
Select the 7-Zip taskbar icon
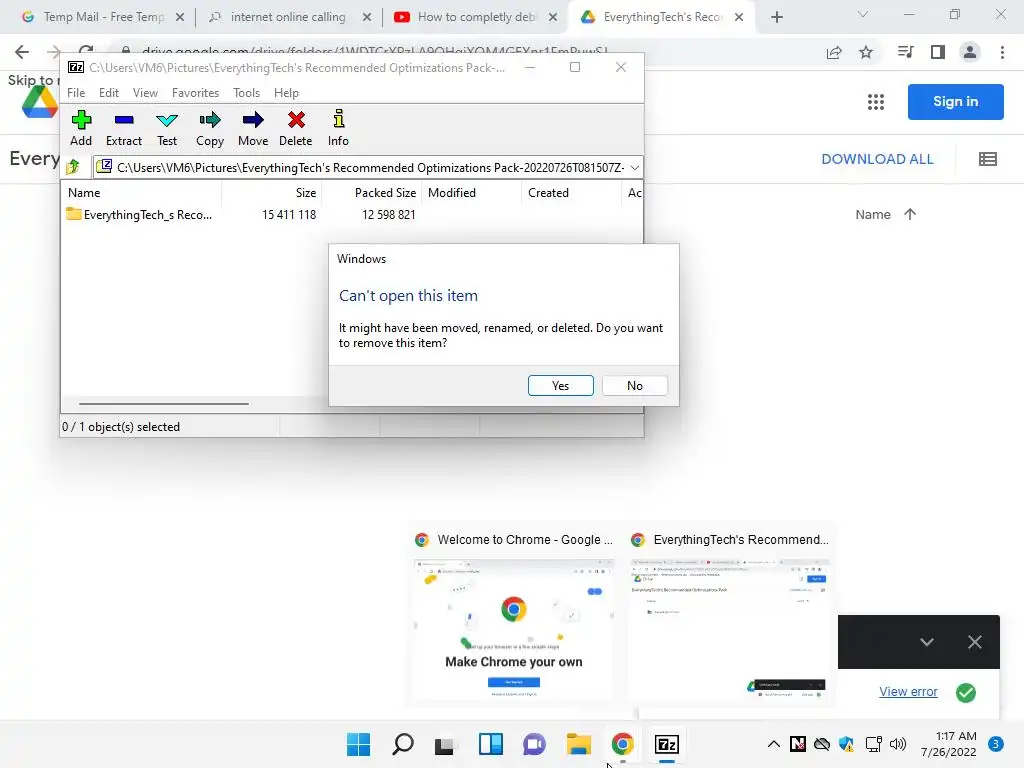click(667, 744)
